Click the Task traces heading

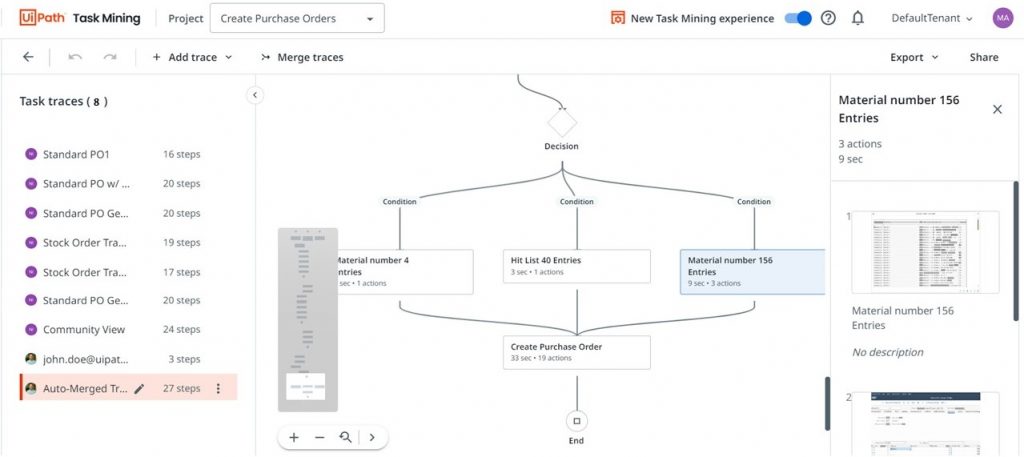click(x=63, y=101)
